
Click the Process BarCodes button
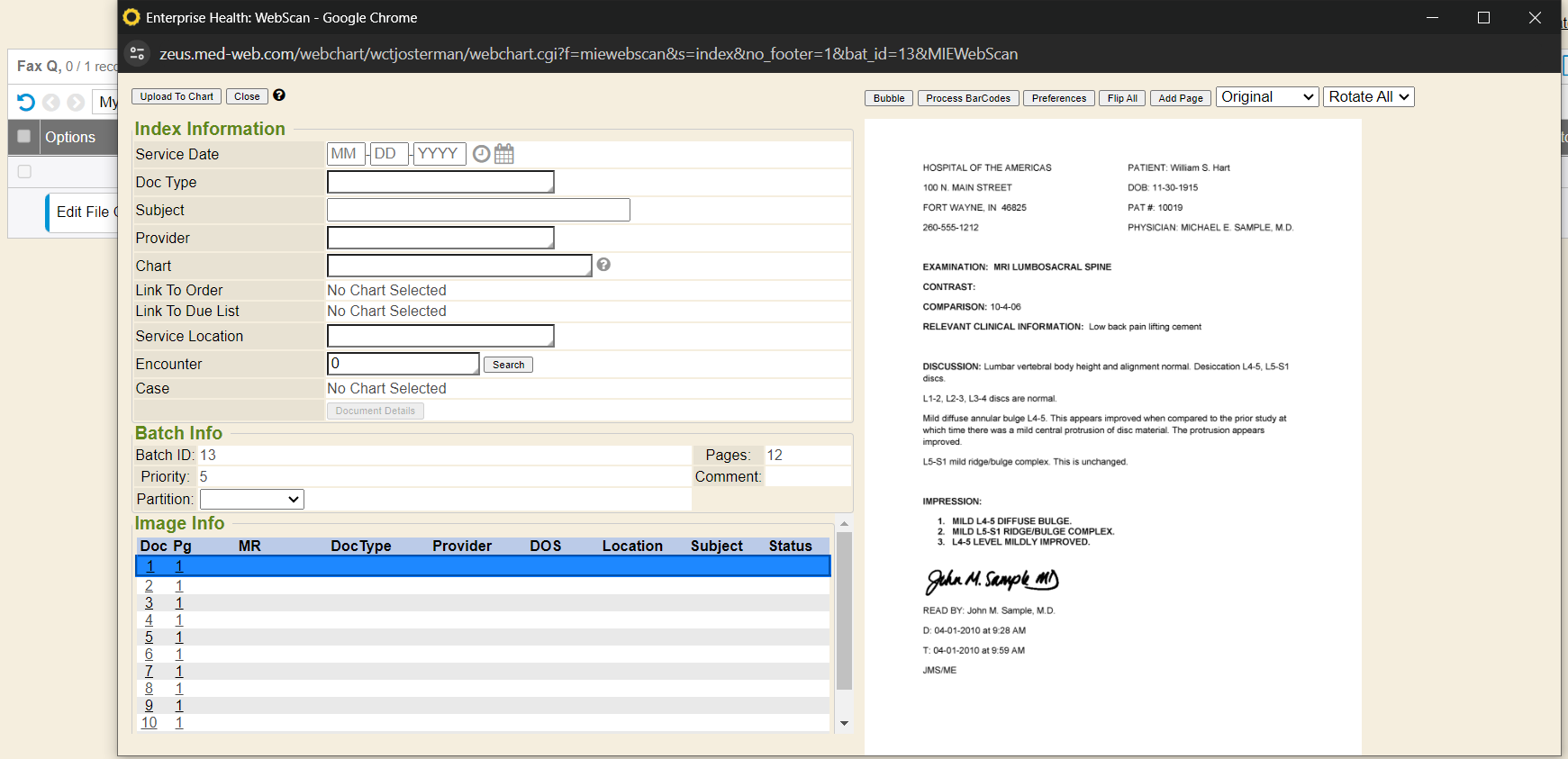pos(968,98)
